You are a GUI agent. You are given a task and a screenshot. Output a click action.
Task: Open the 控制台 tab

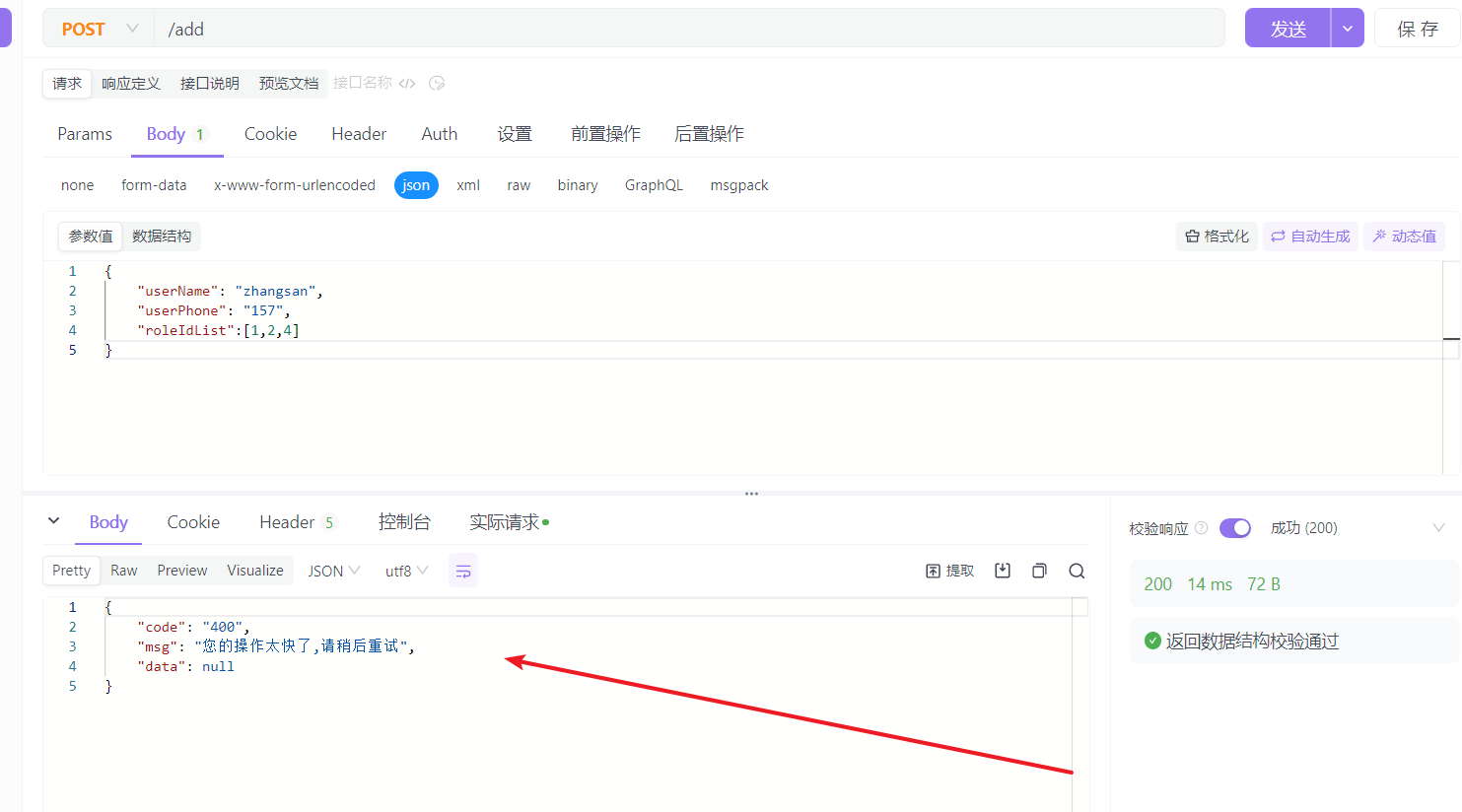pos(404,522)
